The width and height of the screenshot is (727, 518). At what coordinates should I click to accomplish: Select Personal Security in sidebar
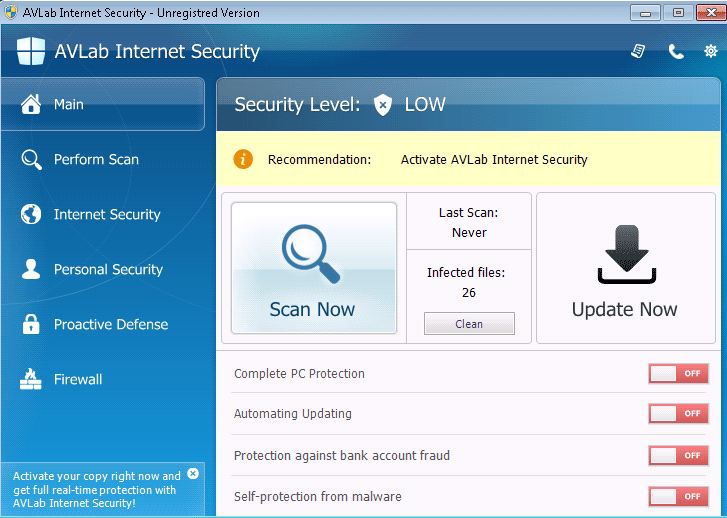107,269
